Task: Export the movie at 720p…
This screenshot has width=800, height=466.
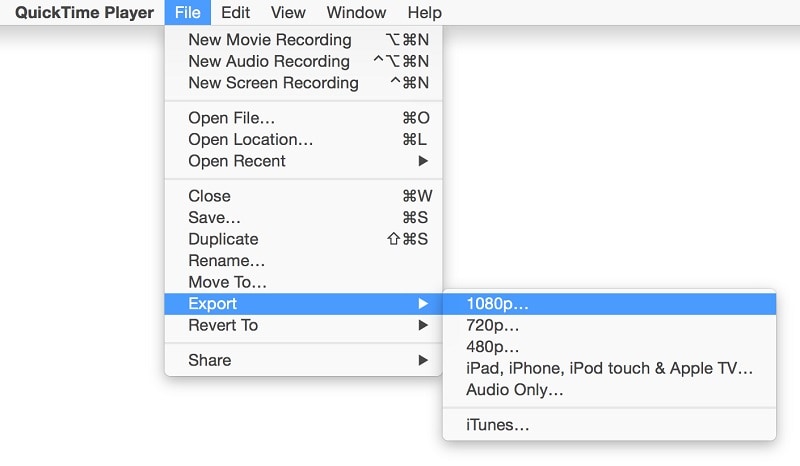Action: 492,325
